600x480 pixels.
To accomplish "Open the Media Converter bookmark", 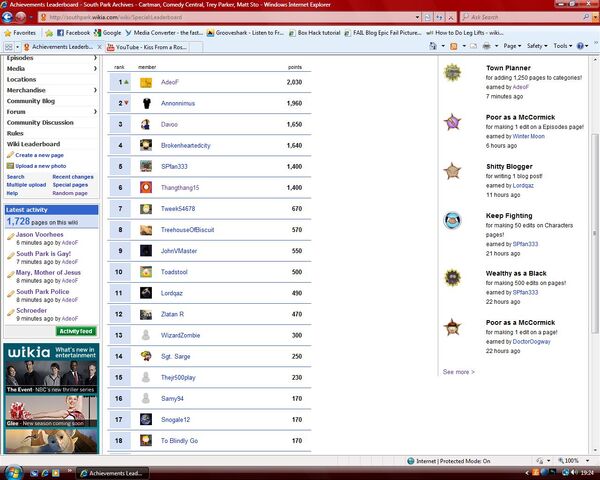I will click(164, 33).
